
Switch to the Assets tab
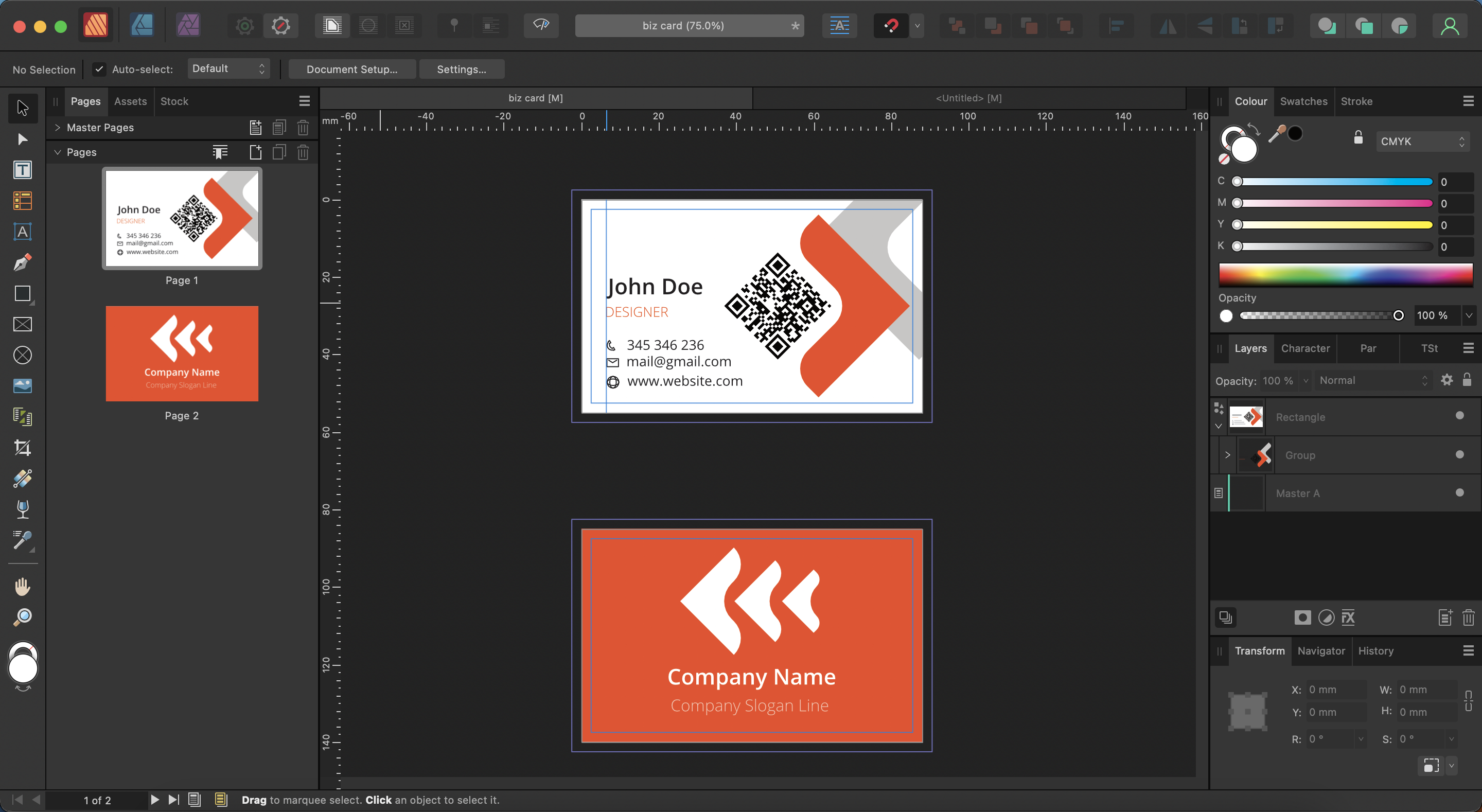130,101
